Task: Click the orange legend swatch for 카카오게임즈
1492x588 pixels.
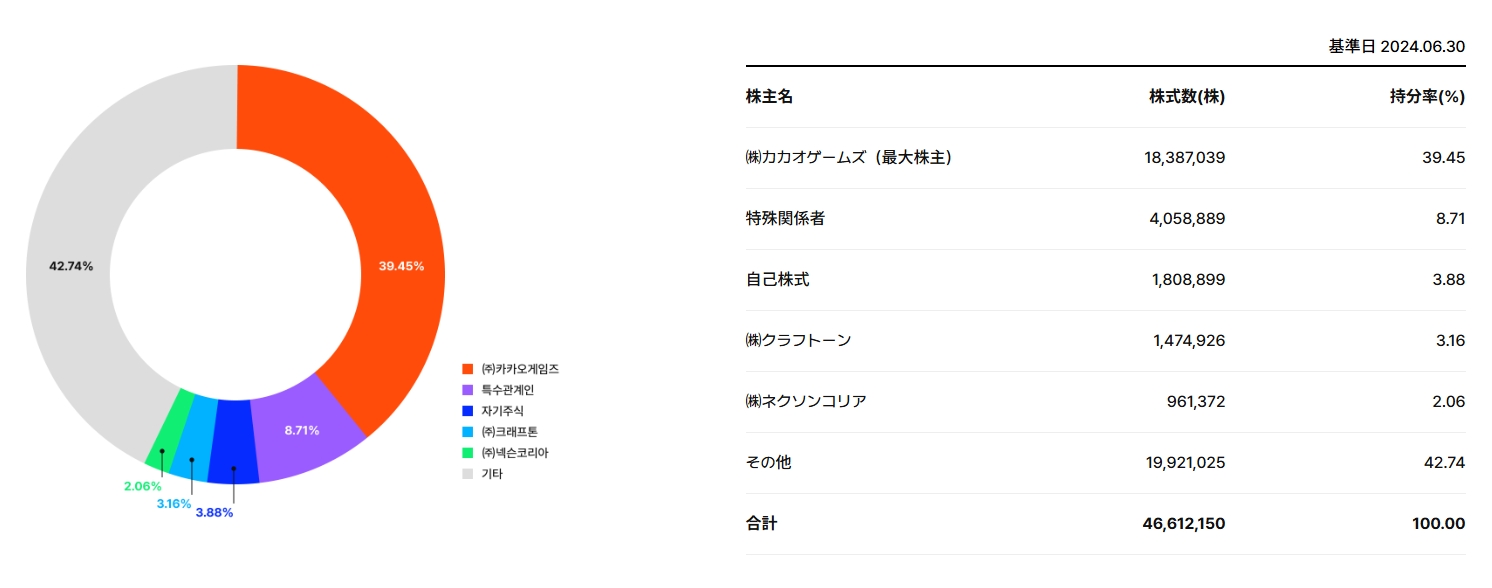Action: [467, 370]
